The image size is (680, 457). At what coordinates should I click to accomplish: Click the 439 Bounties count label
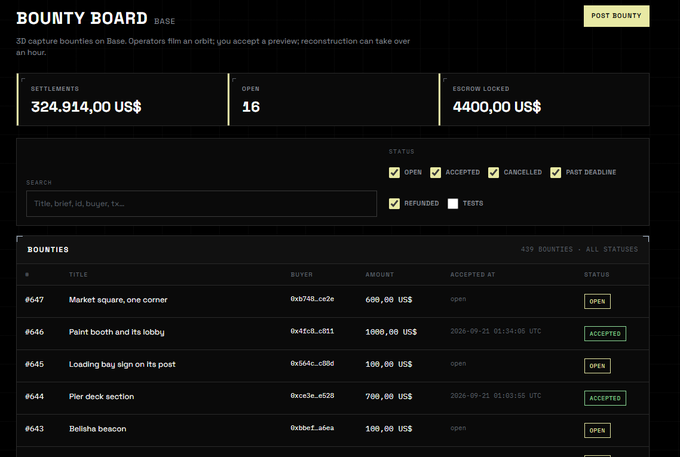pyautogui.click(x=546, y=249)
